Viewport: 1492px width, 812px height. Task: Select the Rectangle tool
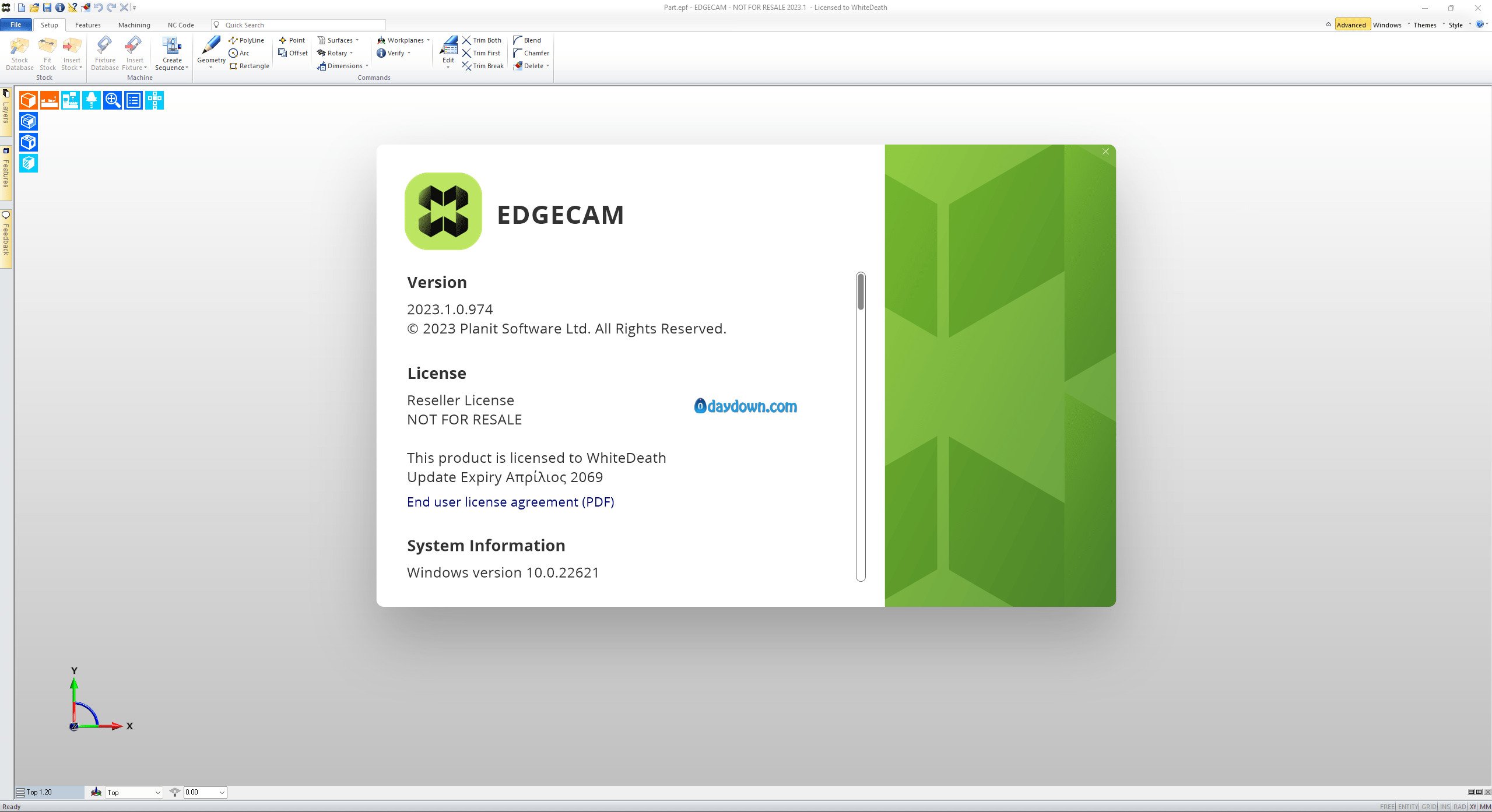[x=250, y=66]
